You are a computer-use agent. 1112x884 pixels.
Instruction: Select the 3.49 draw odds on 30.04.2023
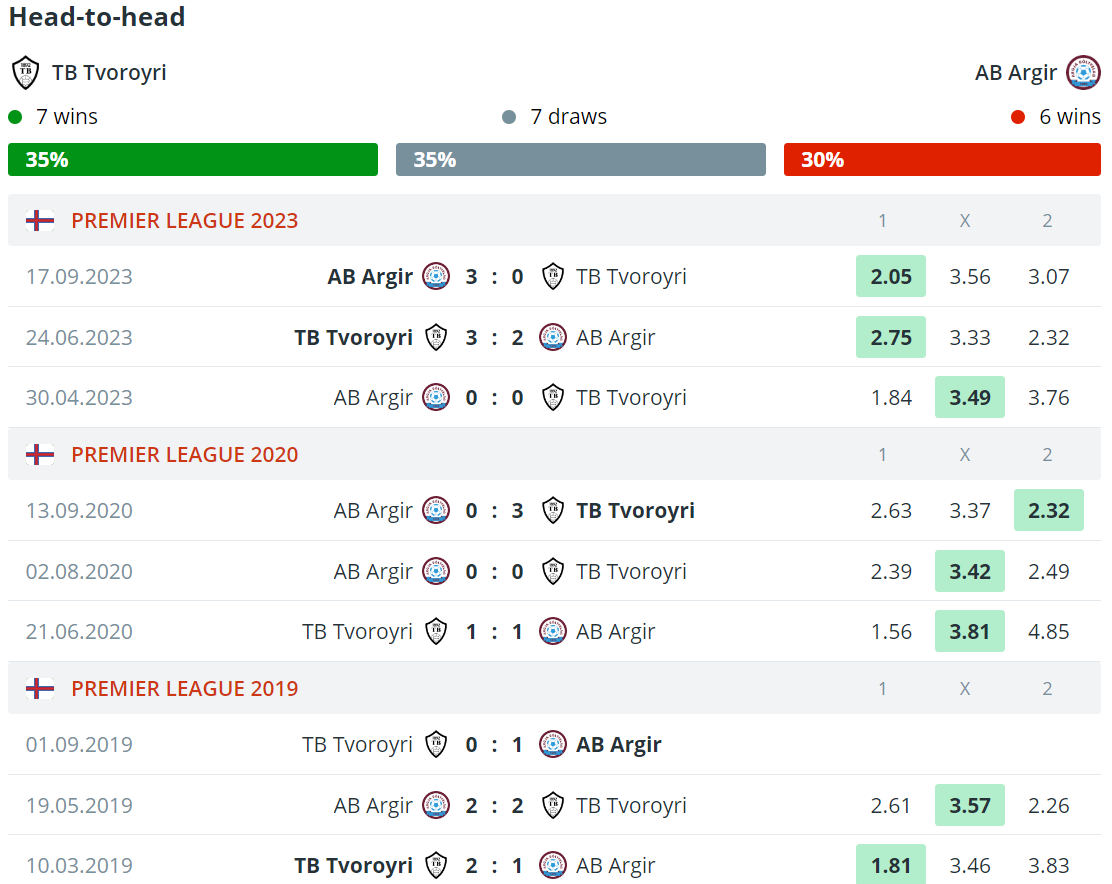[970, 397]
